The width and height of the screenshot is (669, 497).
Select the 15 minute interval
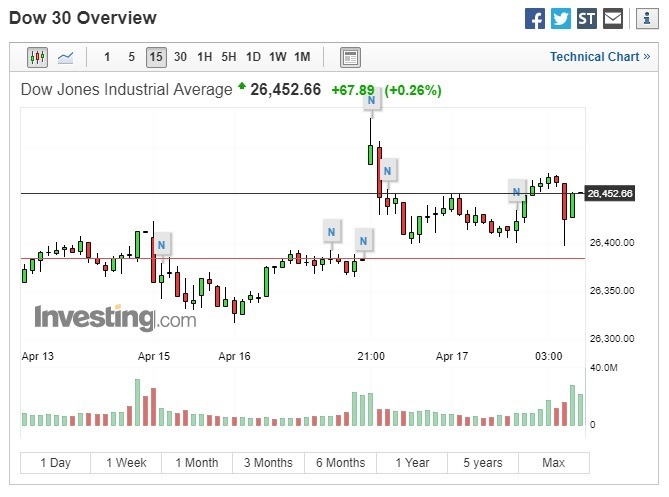156,57
